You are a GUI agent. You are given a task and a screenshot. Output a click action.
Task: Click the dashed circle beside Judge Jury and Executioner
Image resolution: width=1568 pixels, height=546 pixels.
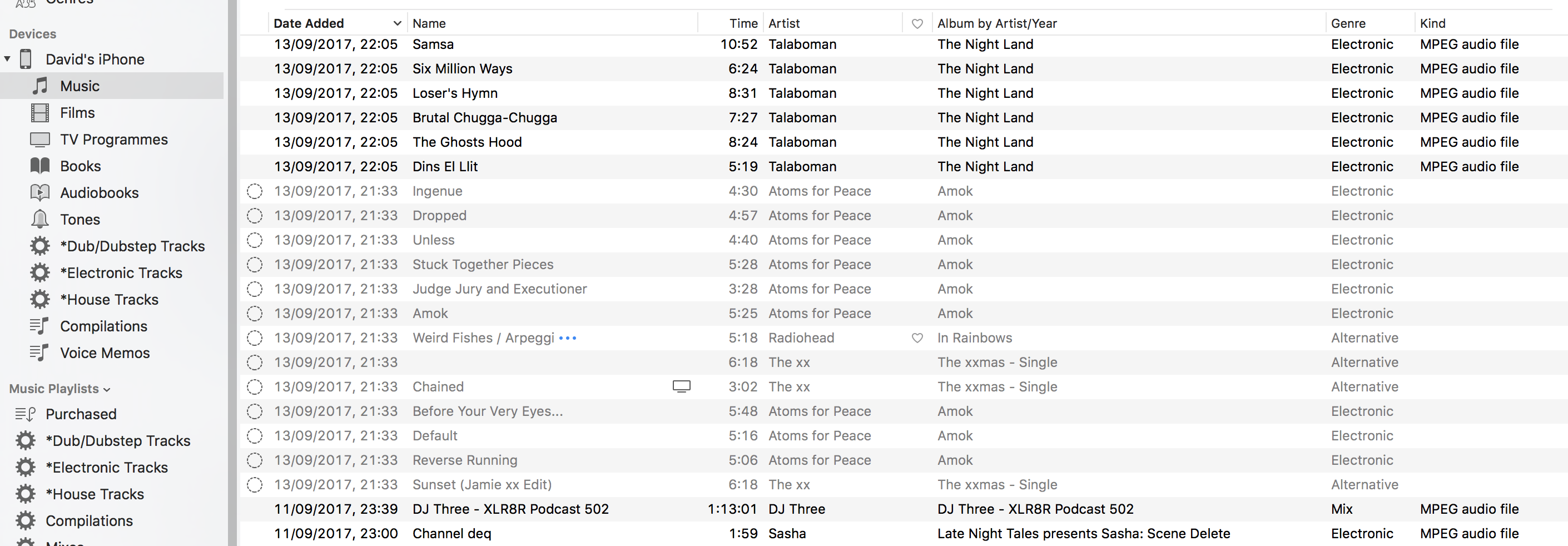click(x=255, y=289)
